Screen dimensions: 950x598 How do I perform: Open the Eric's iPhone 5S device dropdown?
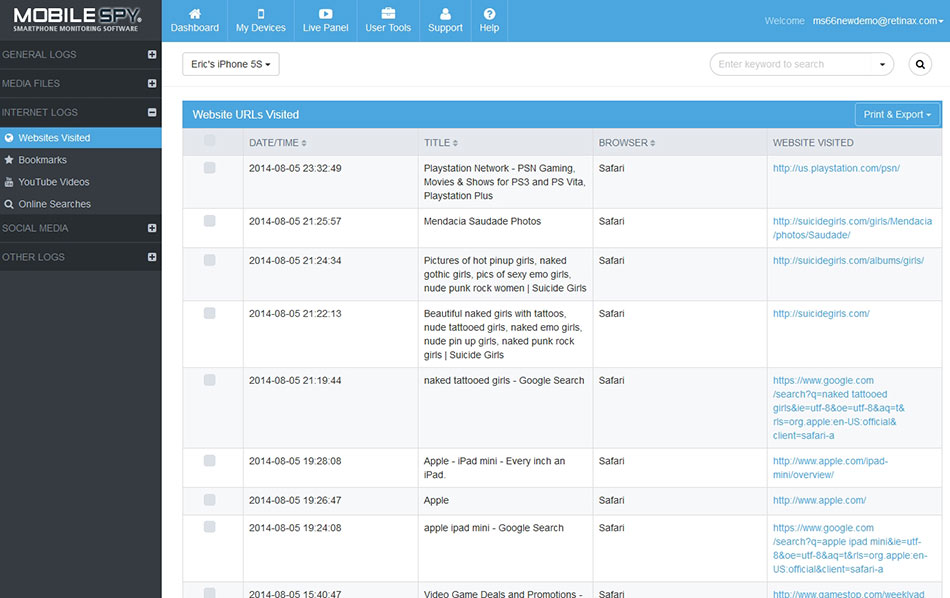[x=231, y=64]
